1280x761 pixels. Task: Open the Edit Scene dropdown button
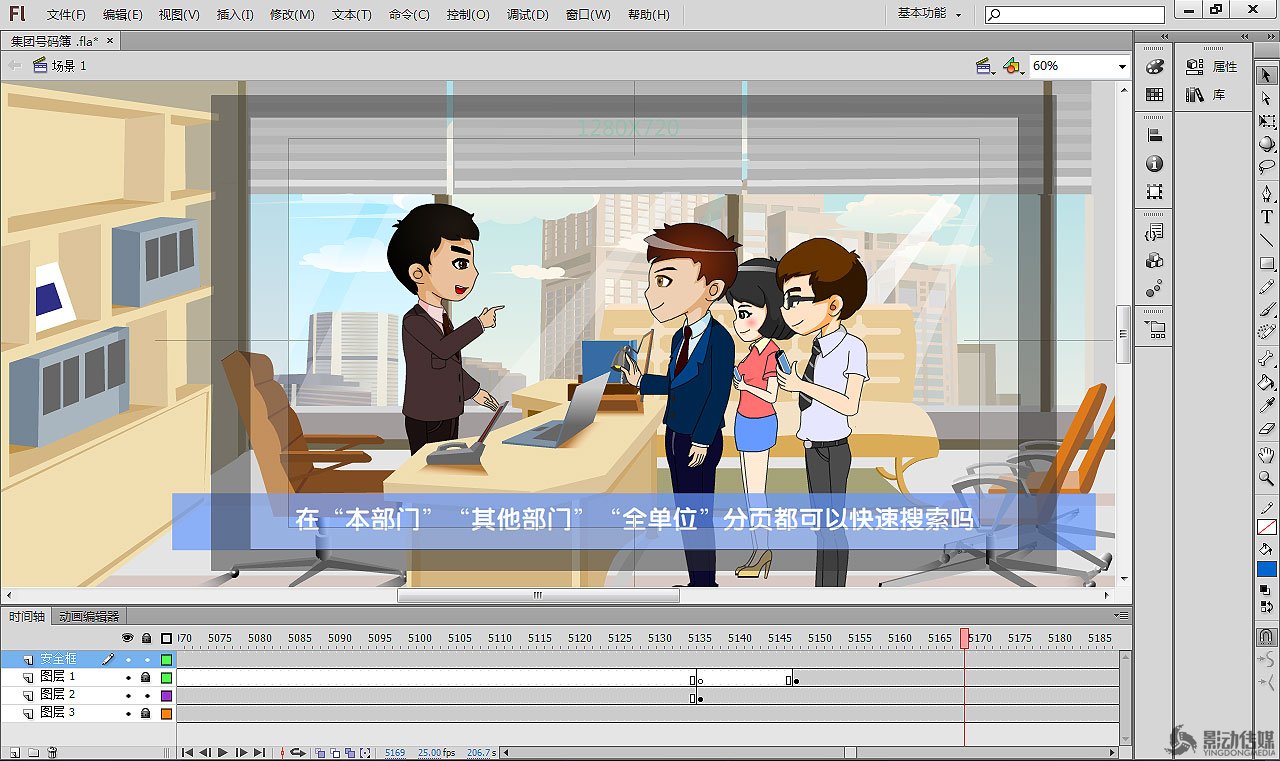(985, 66)
